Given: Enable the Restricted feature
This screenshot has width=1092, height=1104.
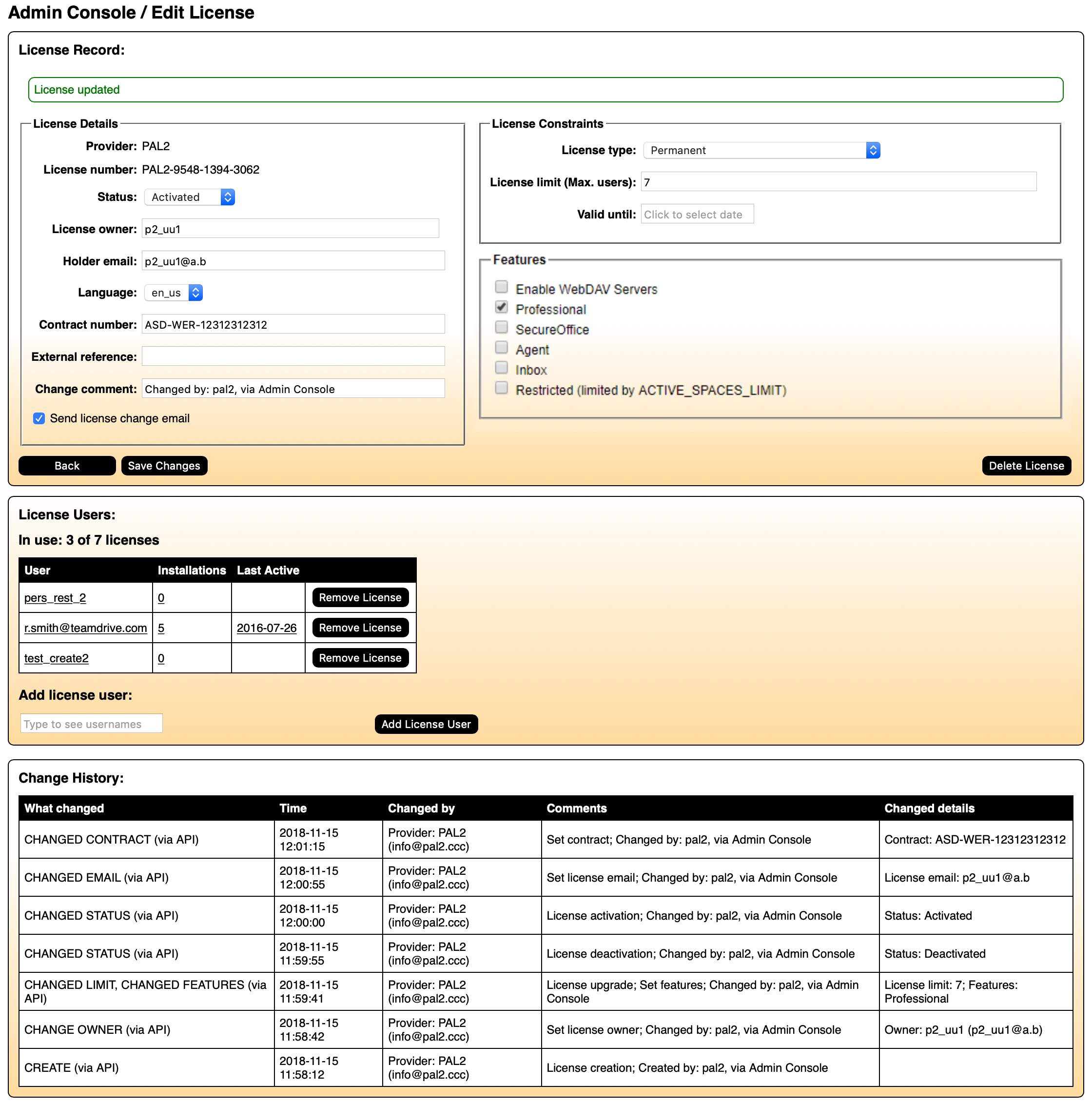Looking at the screenshot, I should pyautogui.click(x=502, y=388).
